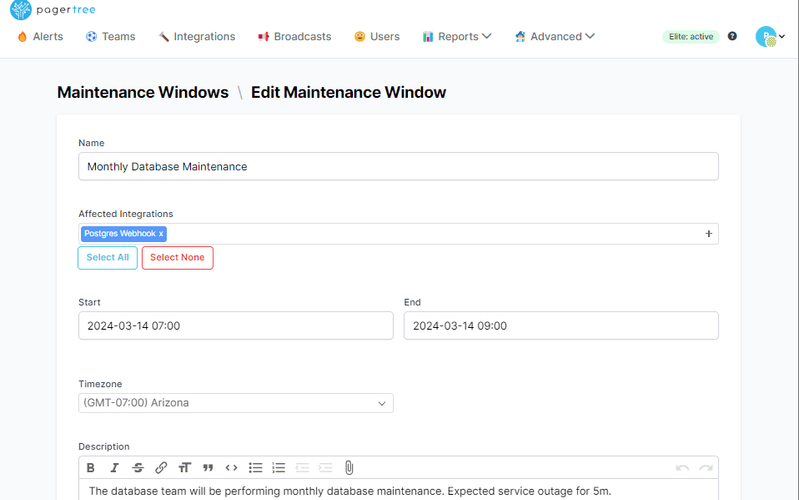This screenshot has width=799, height=500.
Task: Click the Select All button
Action: [108, 257]
